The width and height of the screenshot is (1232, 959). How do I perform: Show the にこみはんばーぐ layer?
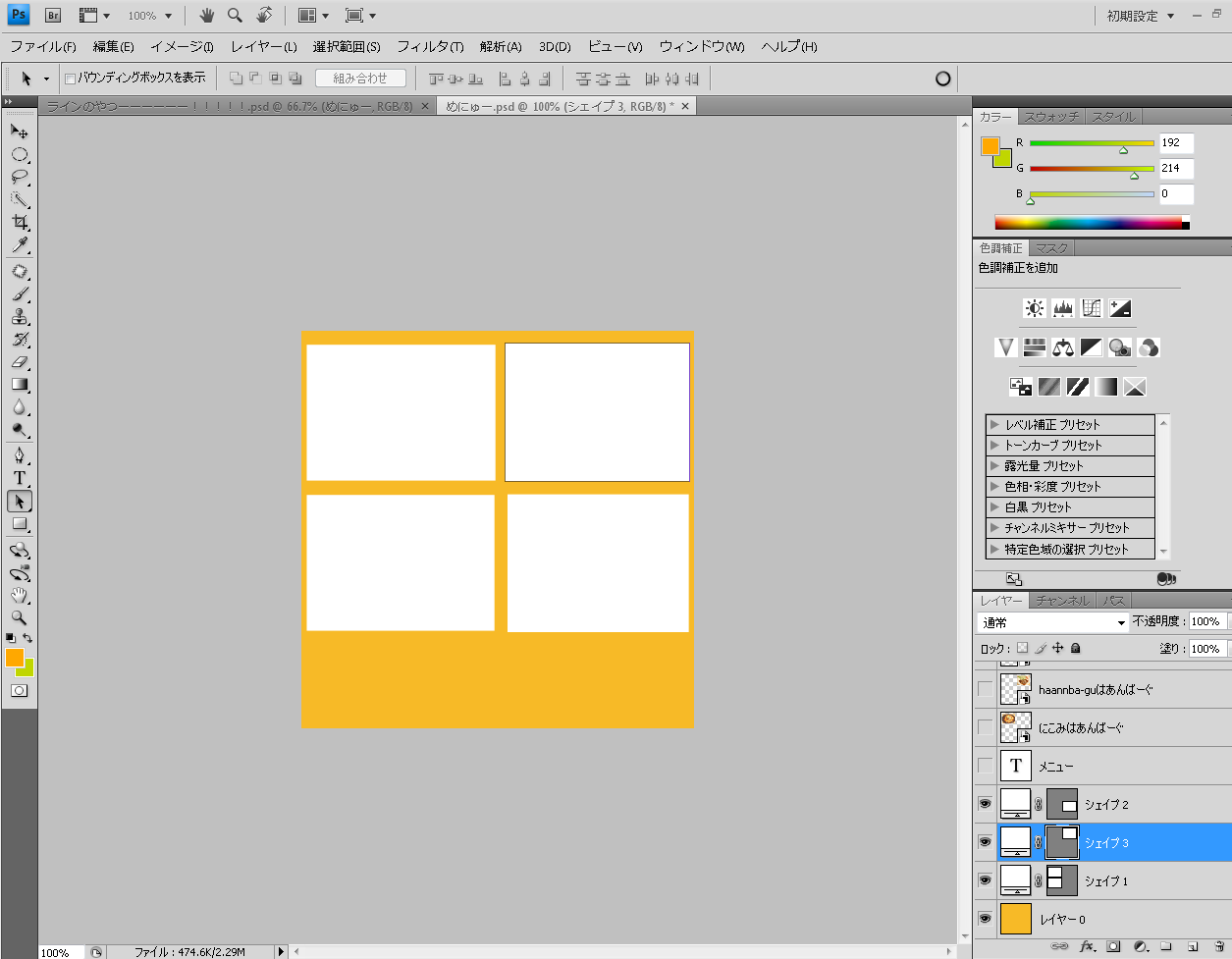click(985, 727)
